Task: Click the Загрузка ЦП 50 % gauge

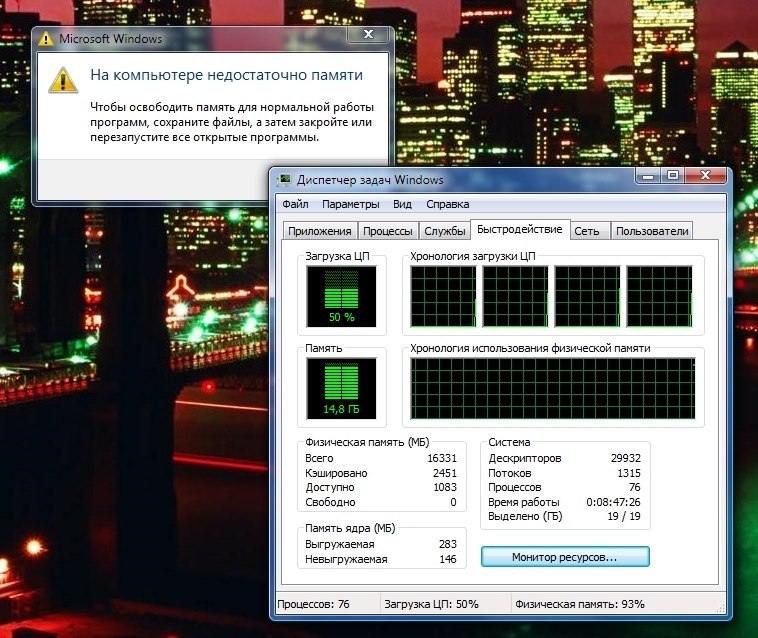Action: pos(341,296)
